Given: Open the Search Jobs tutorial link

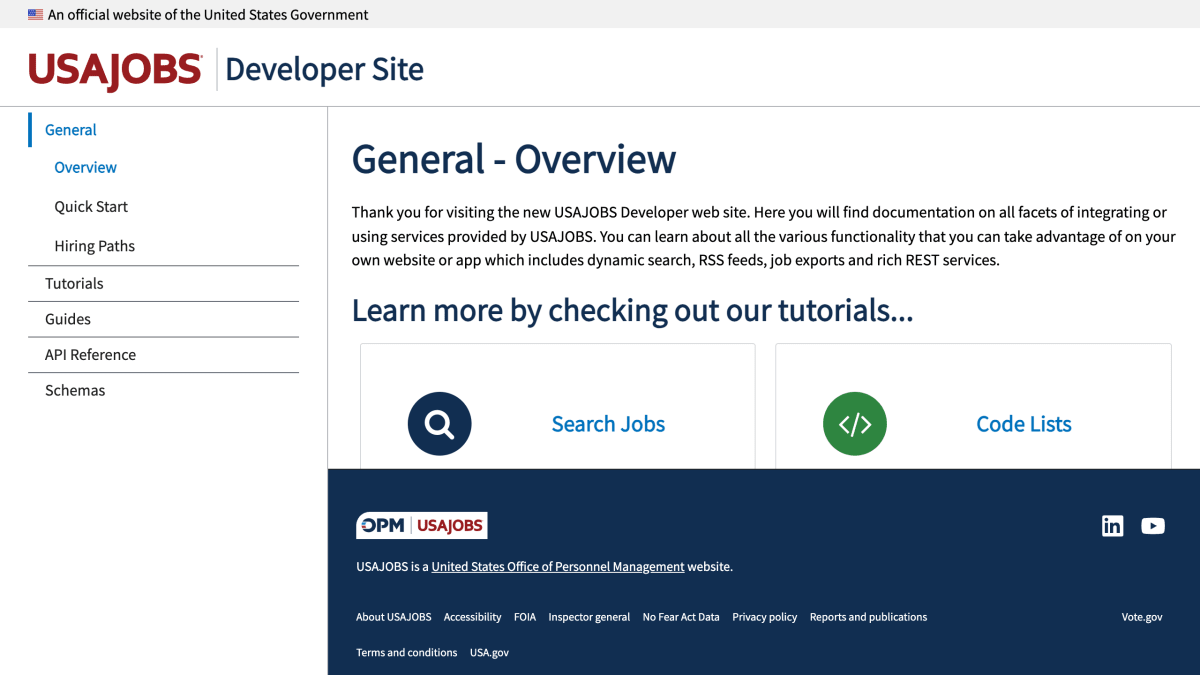Looking at the screenshot, I should click(x=608, y=424).
